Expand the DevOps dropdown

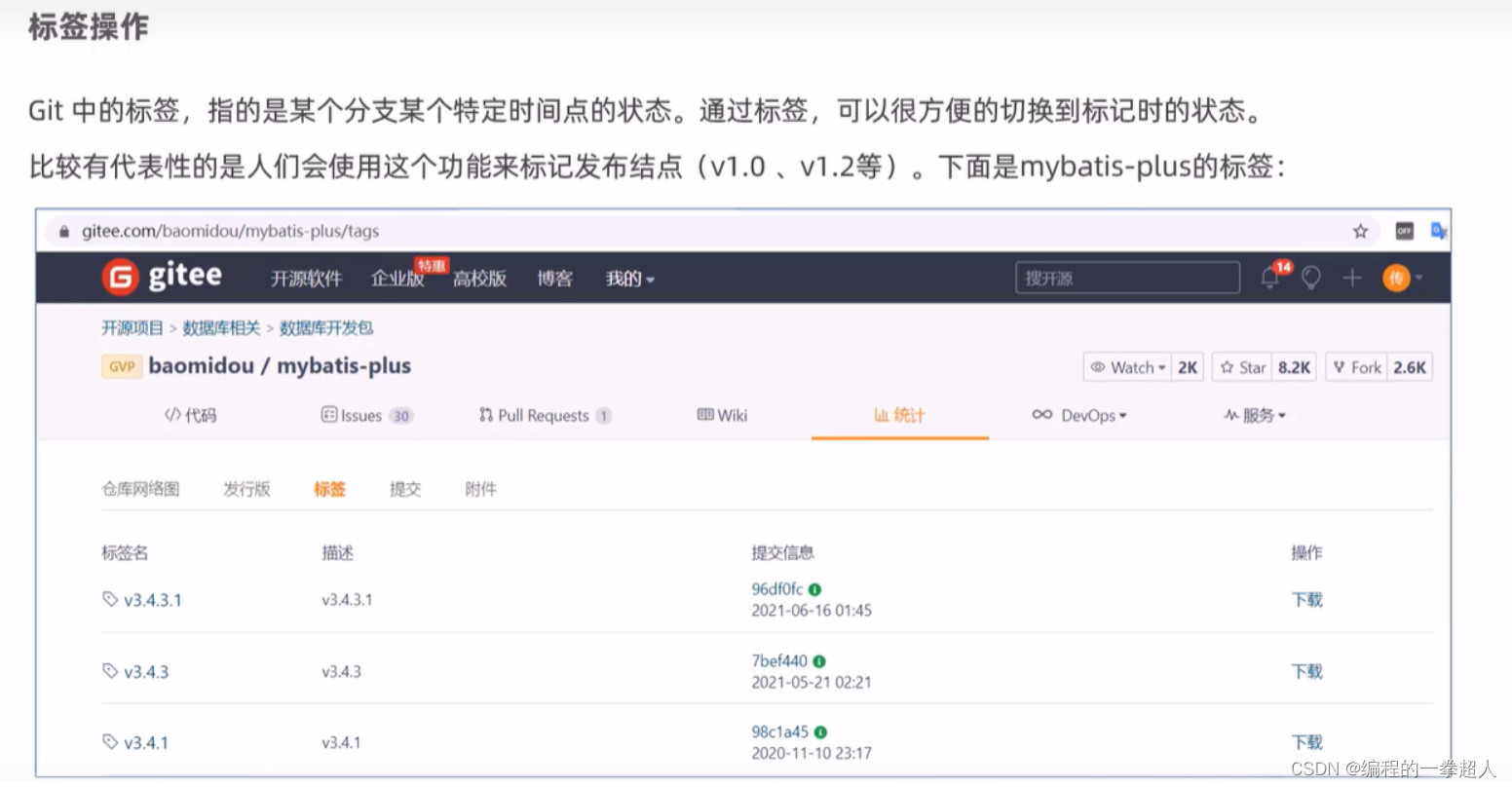coord(1079,415)
